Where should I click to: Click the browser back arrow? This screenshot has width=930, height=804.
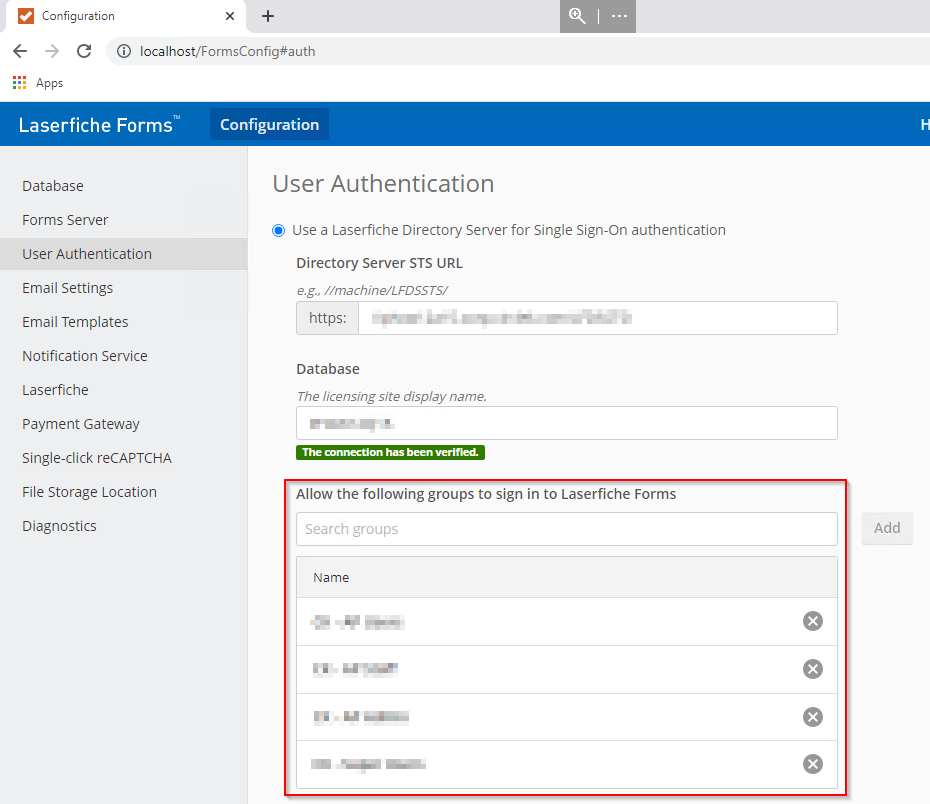[x=20, y=51]
